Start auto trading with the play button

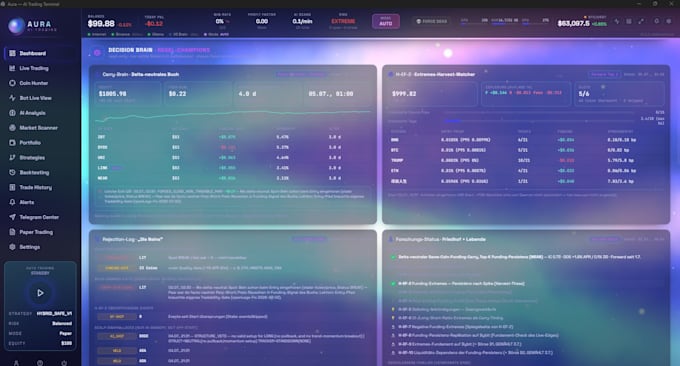[40, 293]
